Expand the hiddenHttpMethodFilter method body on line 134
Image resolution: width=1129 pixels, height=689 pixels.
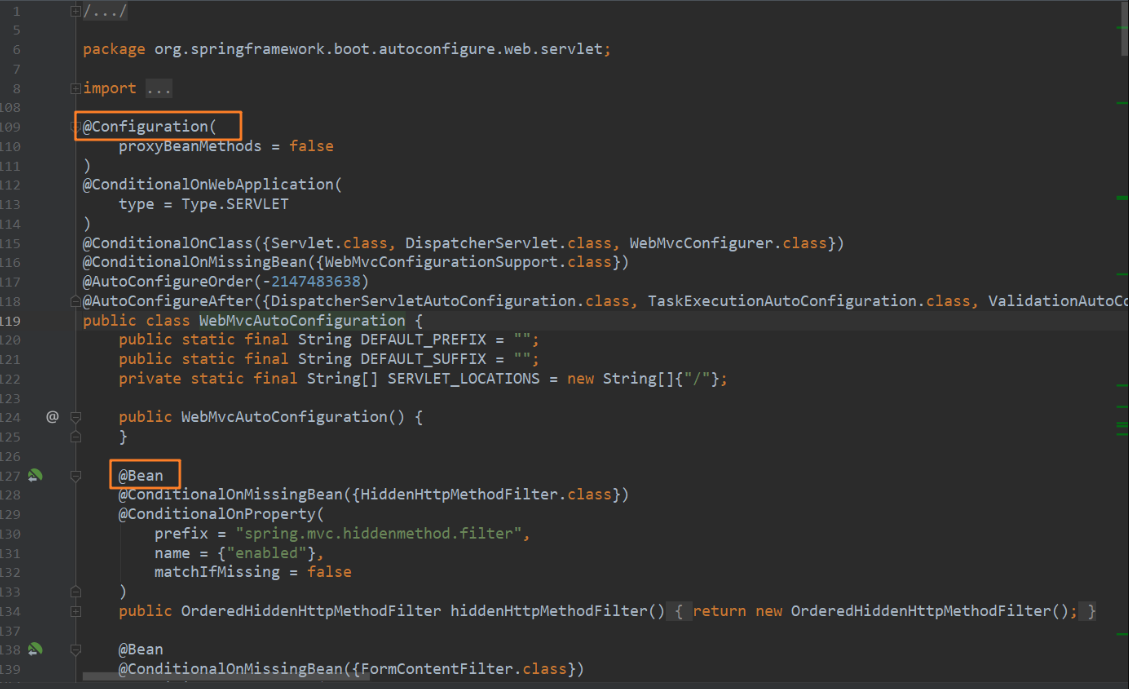tap(76, 611)
